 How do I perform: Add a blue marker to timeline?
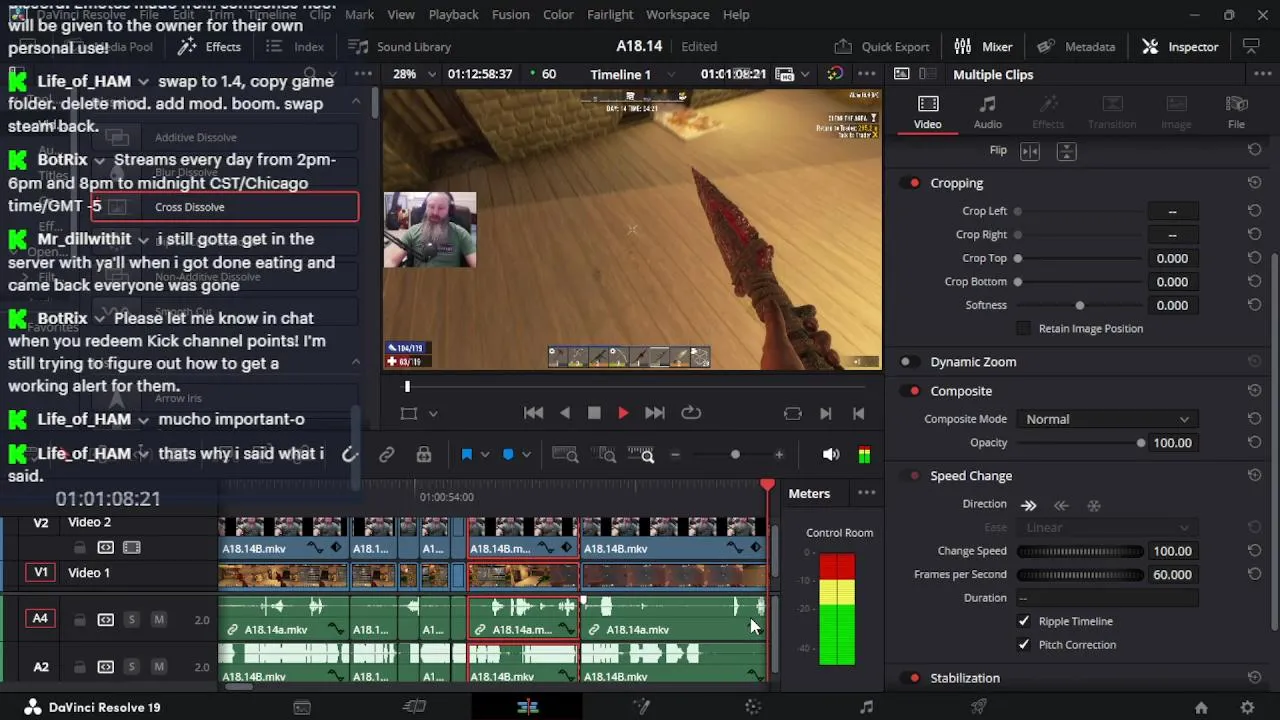click(x=508, y=455)
